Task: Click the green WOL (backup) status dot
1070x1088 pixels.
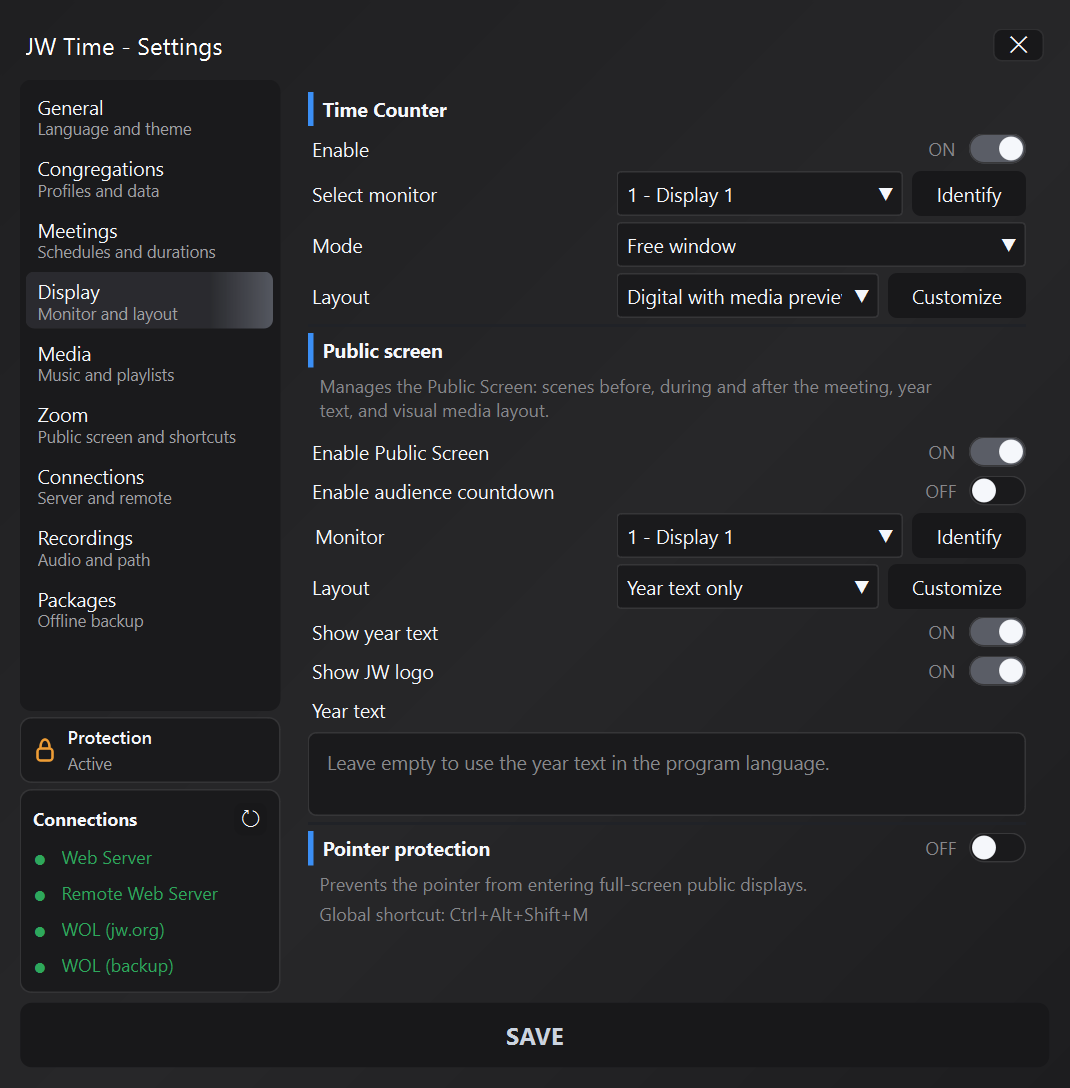Action: [x=40, y=967]
